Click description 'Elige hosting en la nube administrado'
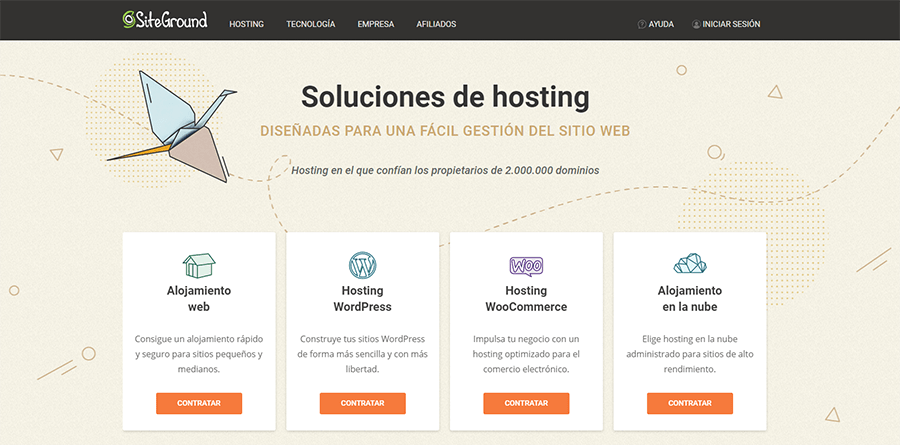Screen dimensions: 900x445 [690, 354]
